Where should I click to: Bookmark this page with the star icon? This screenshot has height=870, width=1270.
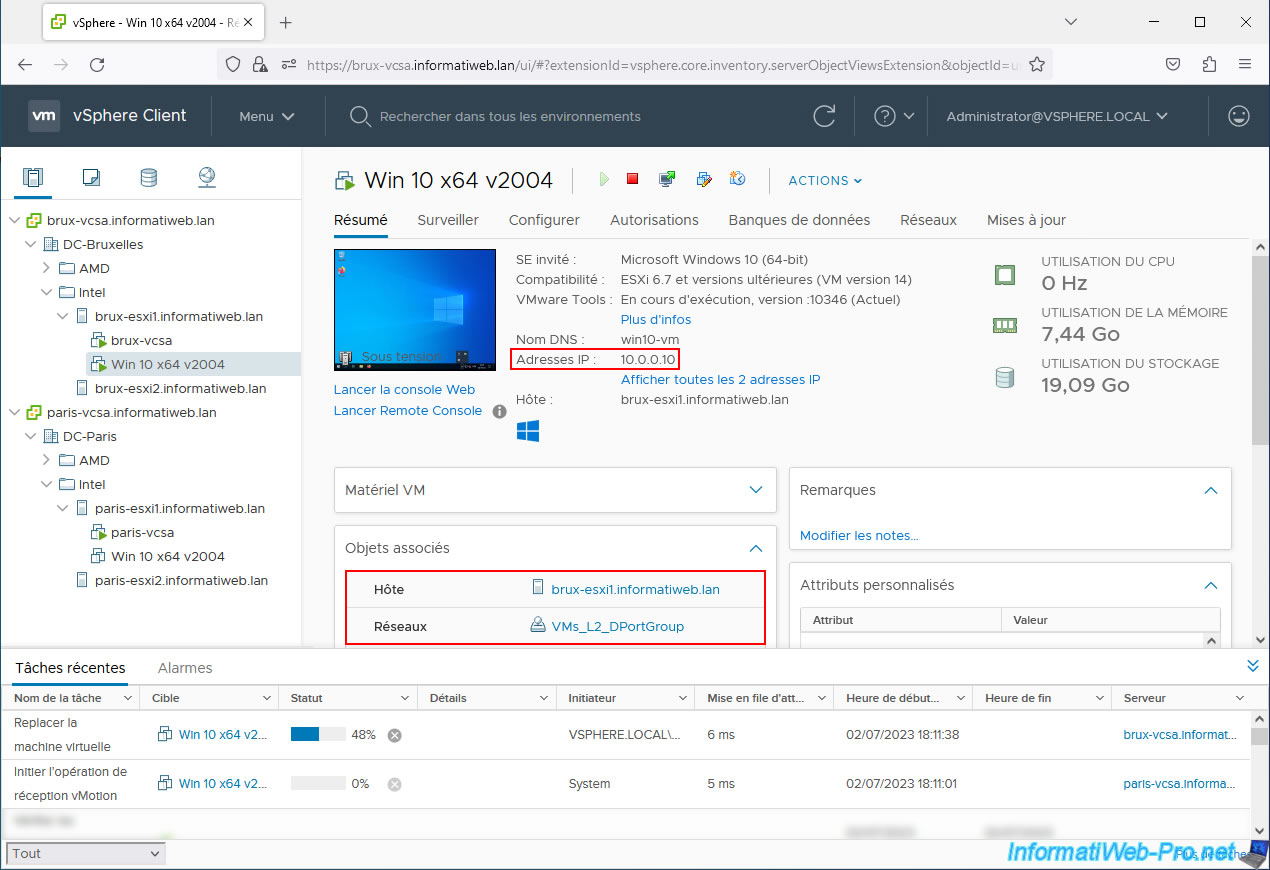tap(1037, 64)
